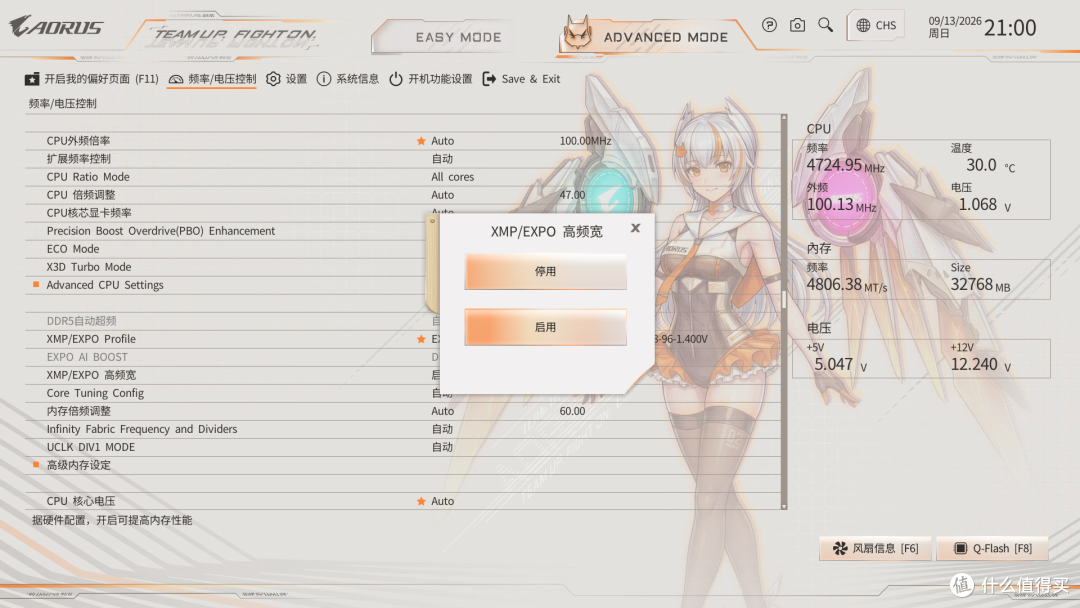Click the star next to CPU 核心电压 Auto
Screen dimensions: 1080x608
click(421, 501)
